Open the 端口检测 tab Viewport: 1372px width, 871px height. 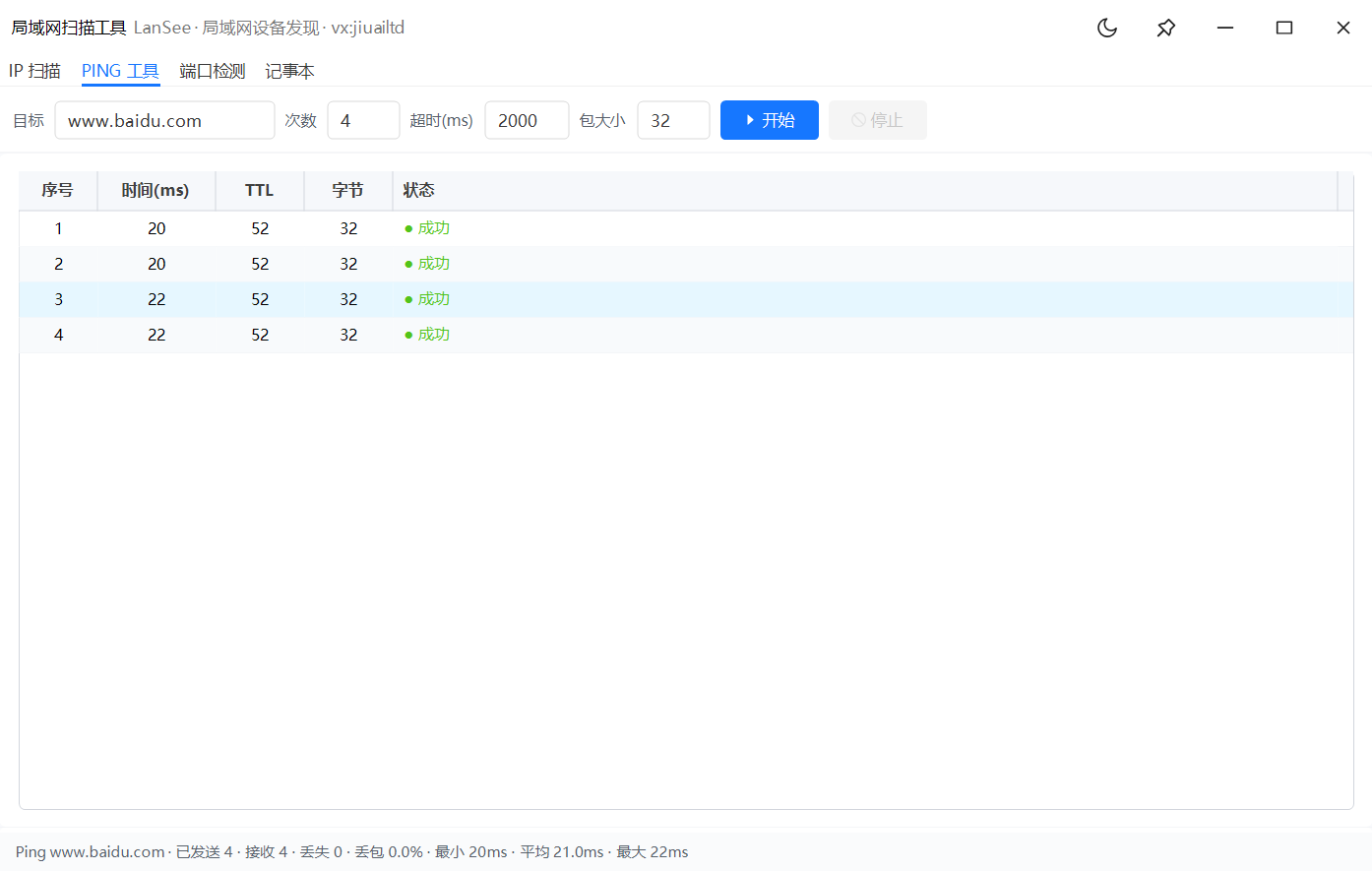click(x=213, y=71)
